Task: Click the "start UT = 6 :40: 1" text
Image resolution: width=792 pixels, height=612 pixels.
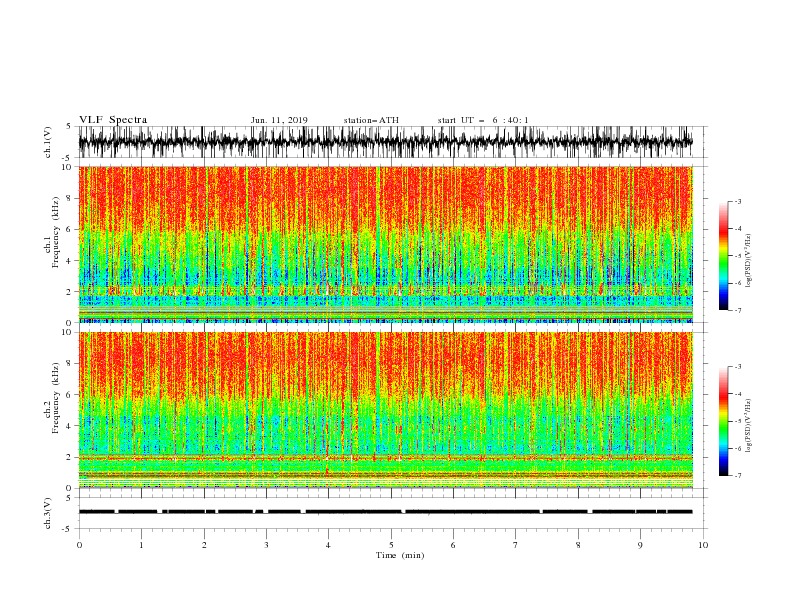Action: pos(483,120)
